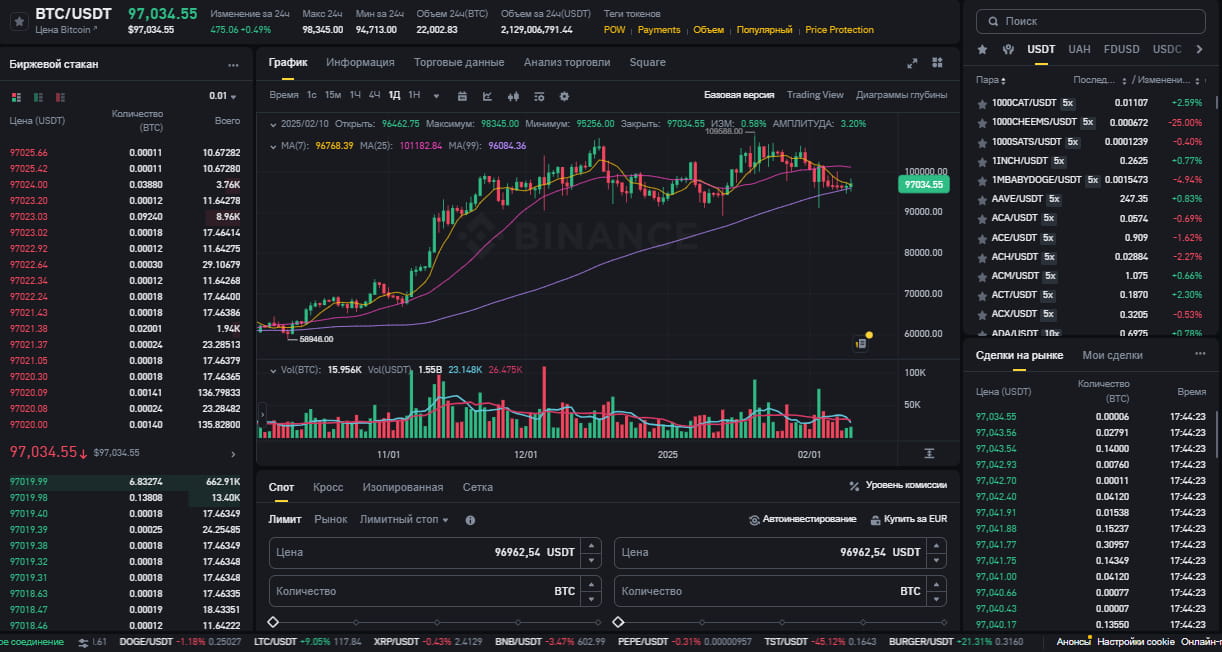Open Диаграммы глубины chart view
1222x652 pixels.
pyautogui.click(x=901, y=95)
